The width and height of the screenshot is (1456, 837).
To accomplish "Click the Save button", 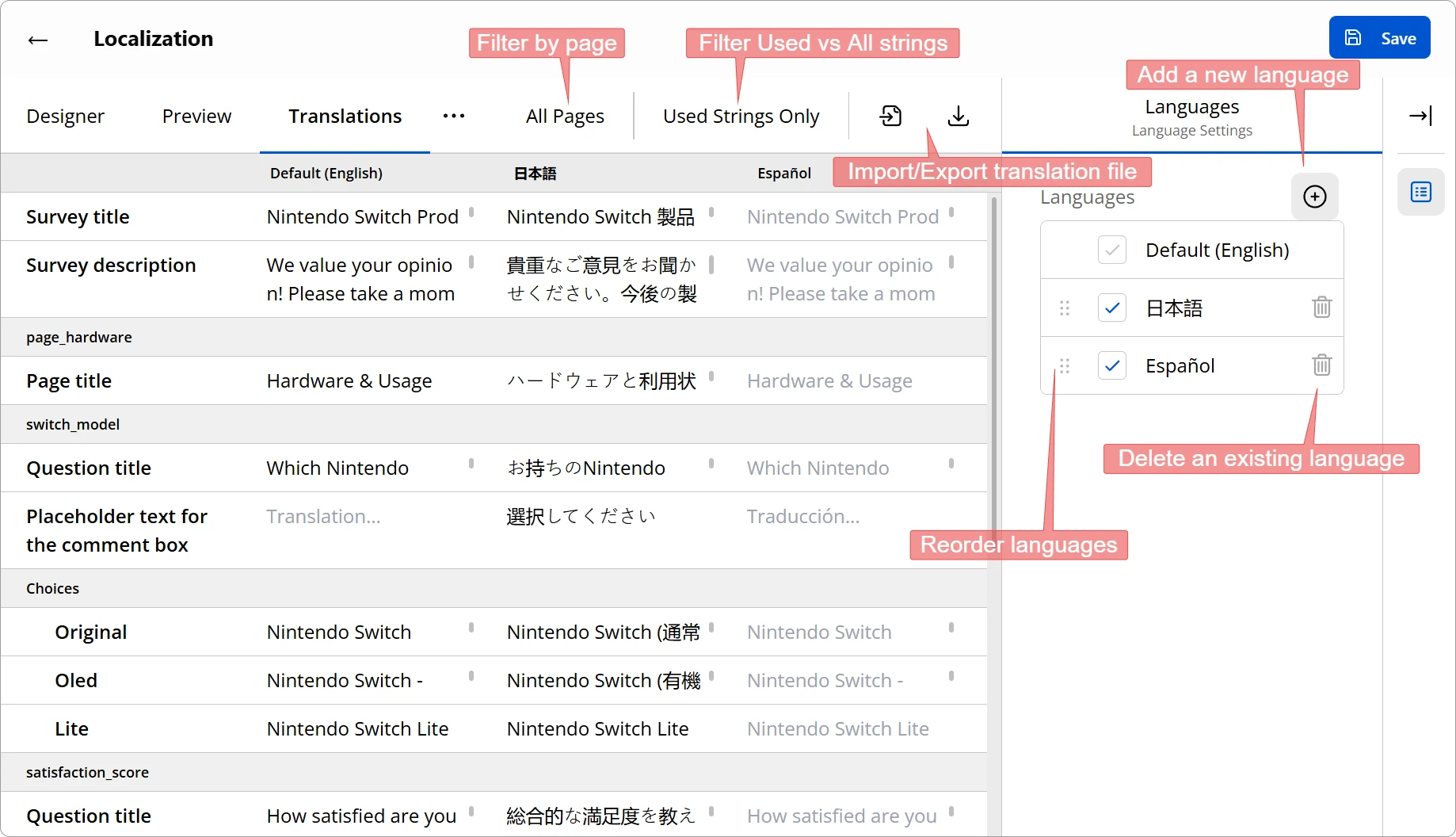I will tap(1379, 38).
